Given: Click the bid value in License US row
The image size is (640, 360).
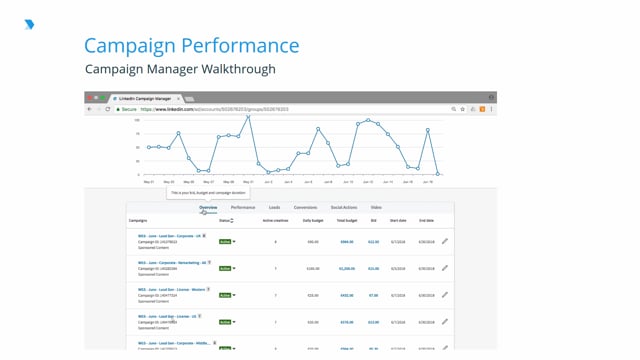Looking at the screenshot, I should click(x=373, y=322).
